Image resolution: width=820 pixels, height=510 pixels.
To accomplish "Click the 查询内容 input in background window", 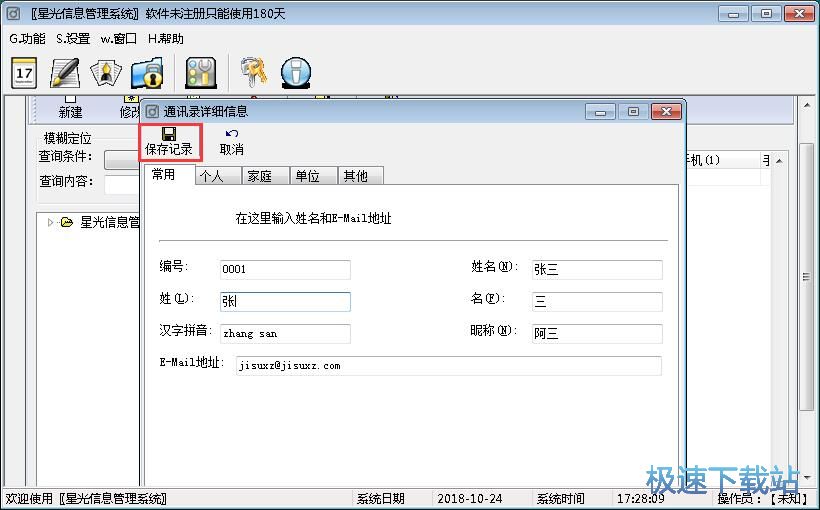I will (122, 185).
